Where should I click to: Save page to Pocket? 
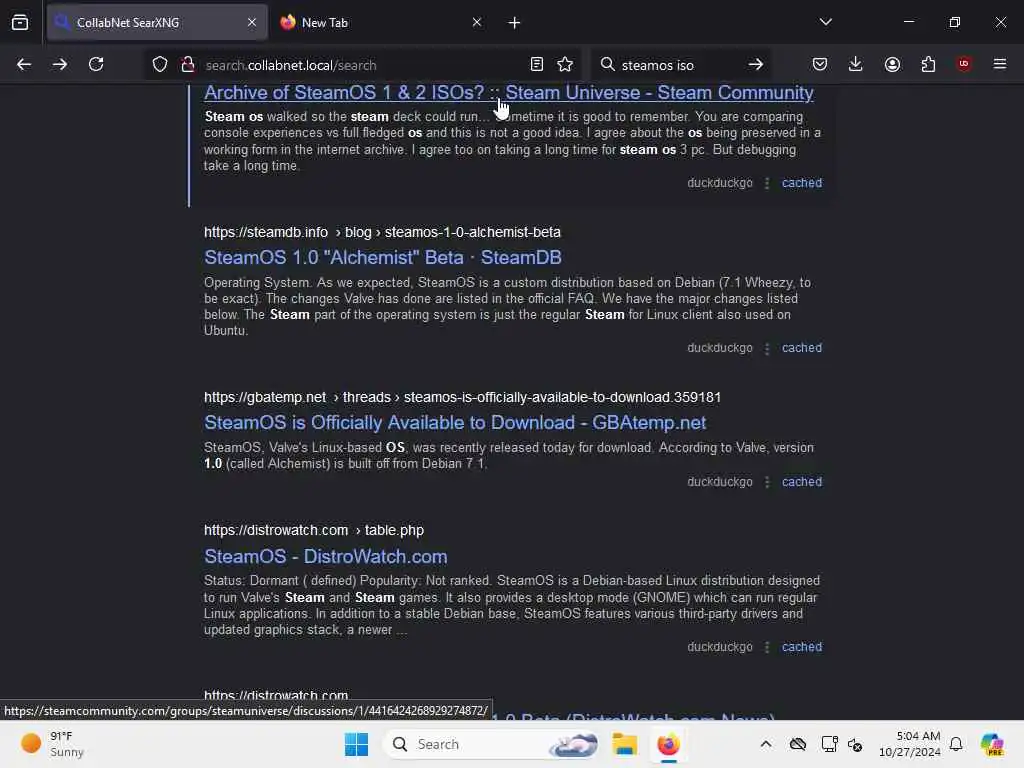(x=820, y=64)
